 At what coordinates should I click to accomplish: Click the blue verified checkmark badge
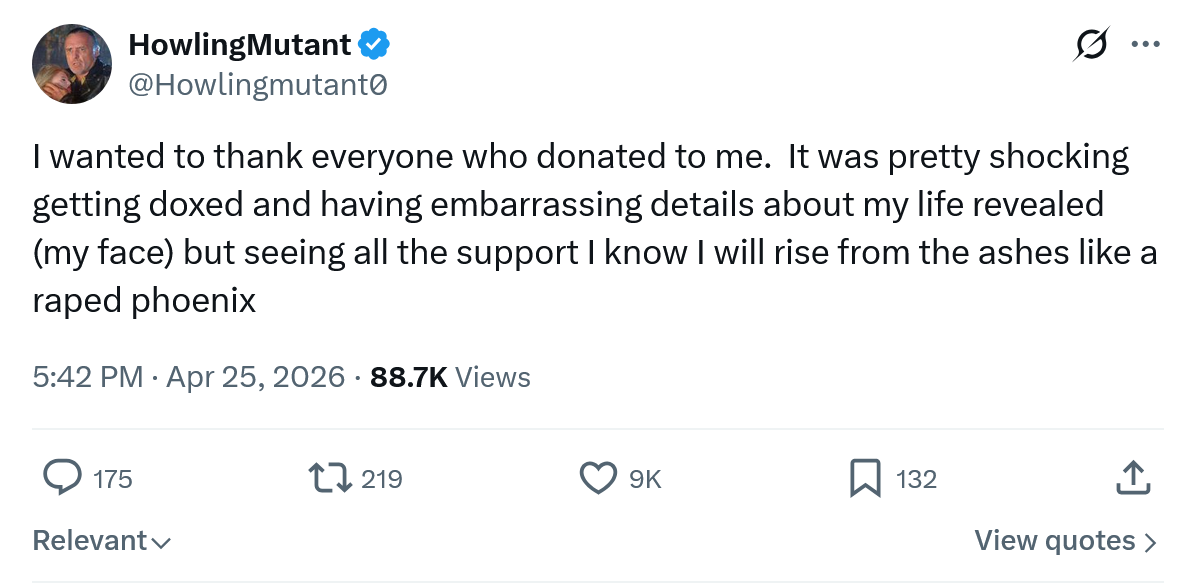click(375, 45)
